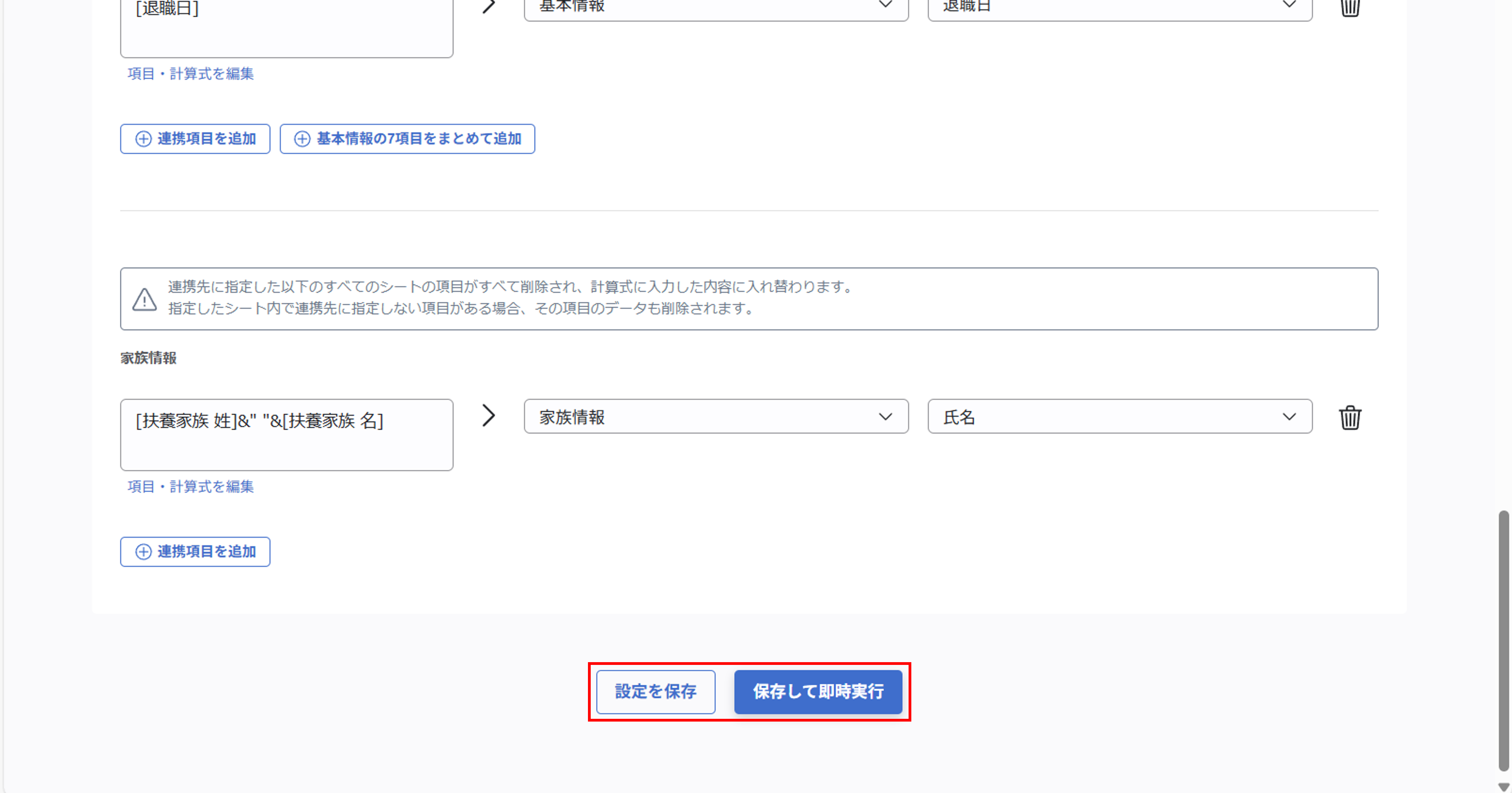The image size is (1512, 793).
Task: Click the down scroll arrow at bottom right
Action: click(x=1503, y=786)
